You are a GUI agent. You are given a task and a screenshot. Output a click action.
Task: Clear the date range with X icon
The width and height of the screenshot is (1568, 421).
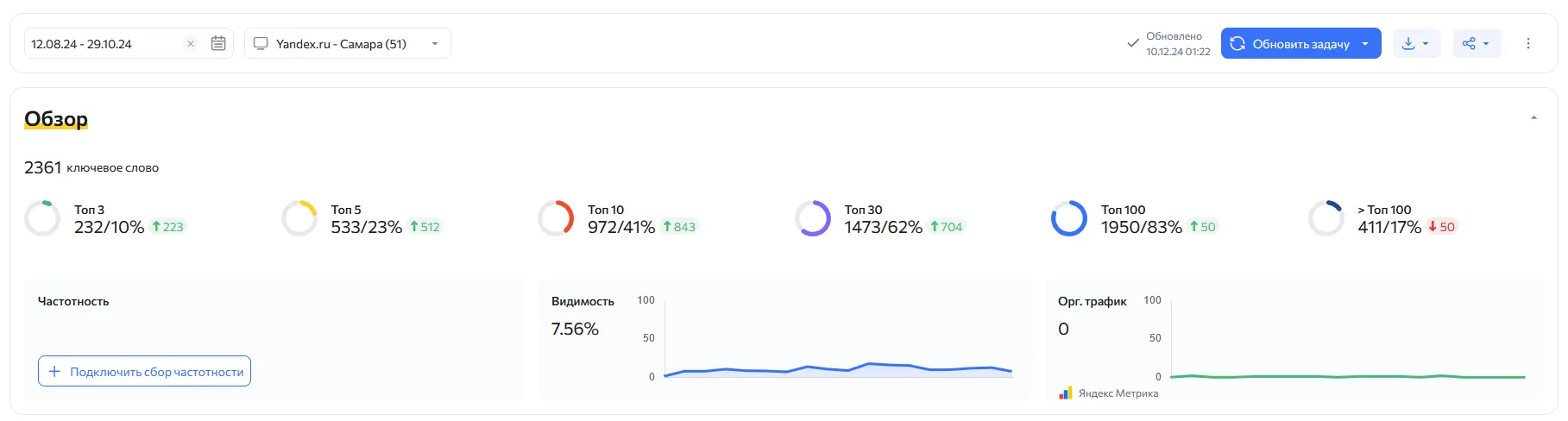[x=191, y=43]
